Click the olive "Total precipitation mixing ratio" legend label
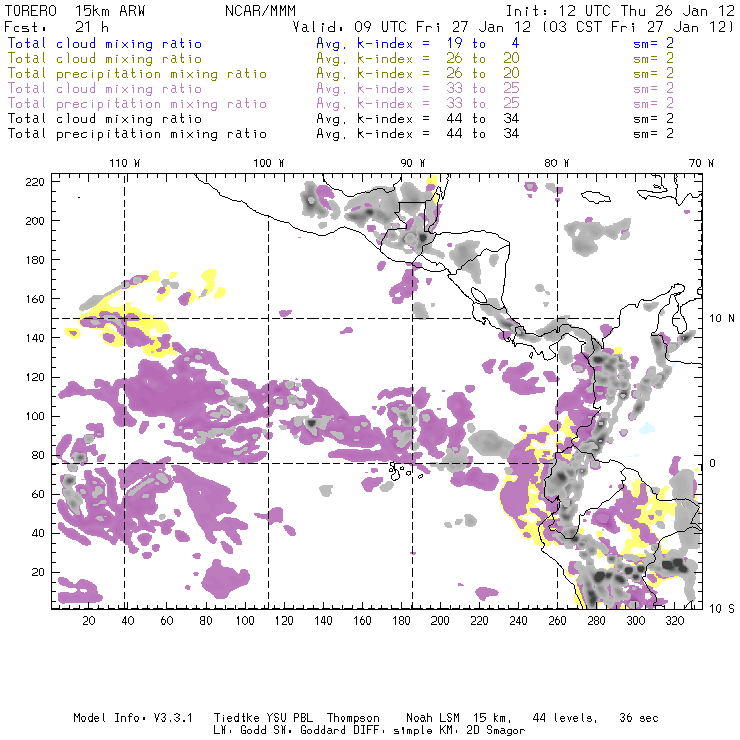 pos(137,74)
